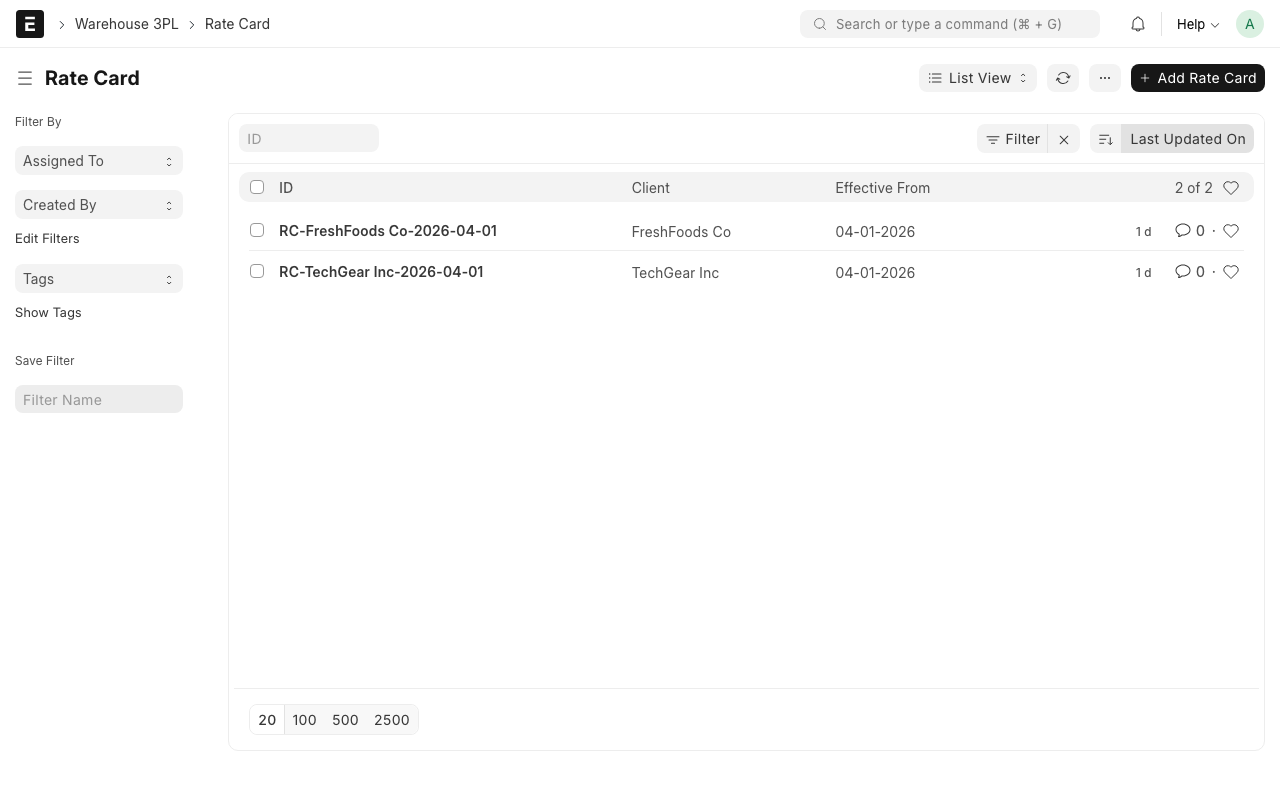The height and width of the screenshot is (800, 1280).
Task: Open the List View switcher dropdown
Action: [x=977, y=78]
